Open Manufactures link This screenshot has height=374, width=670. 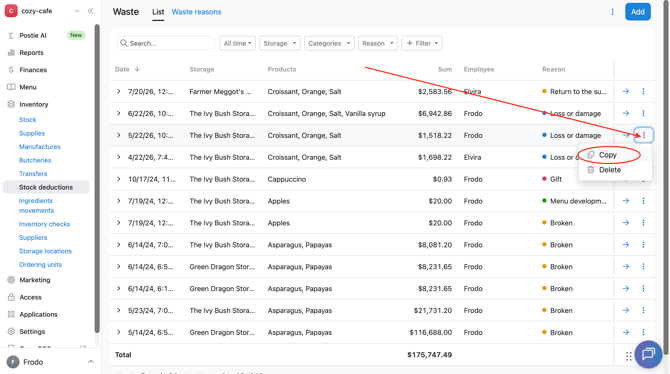coord(39,147)
